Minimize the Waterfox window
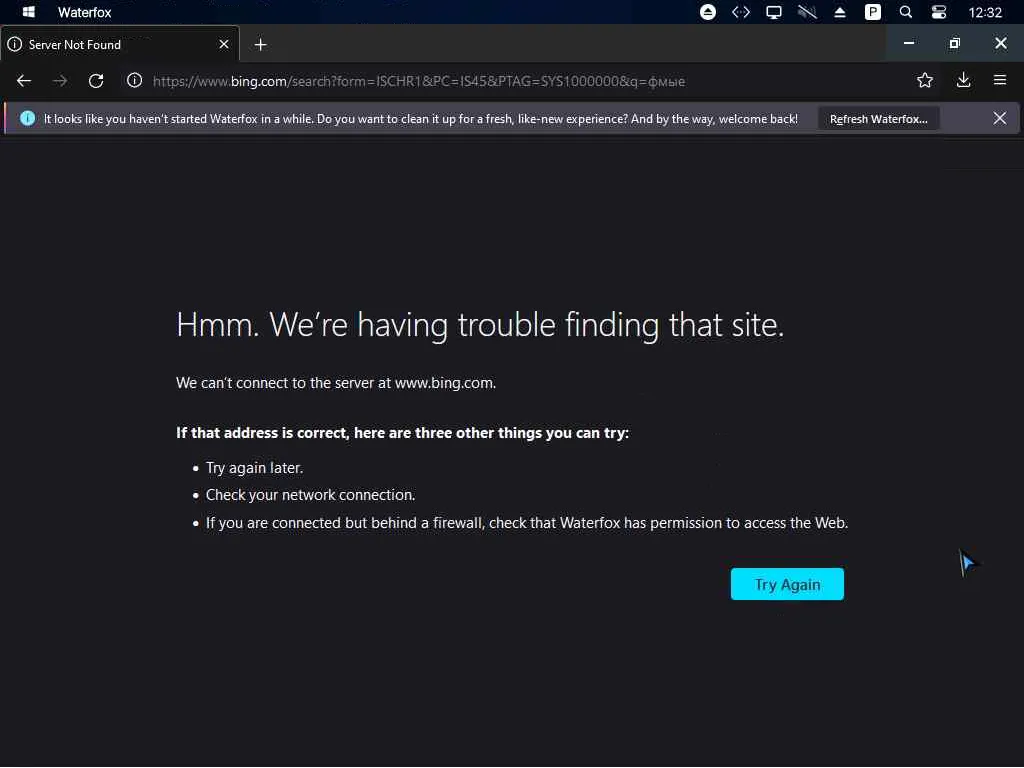This screenshot has height=768, width=1024. point(908,43)
